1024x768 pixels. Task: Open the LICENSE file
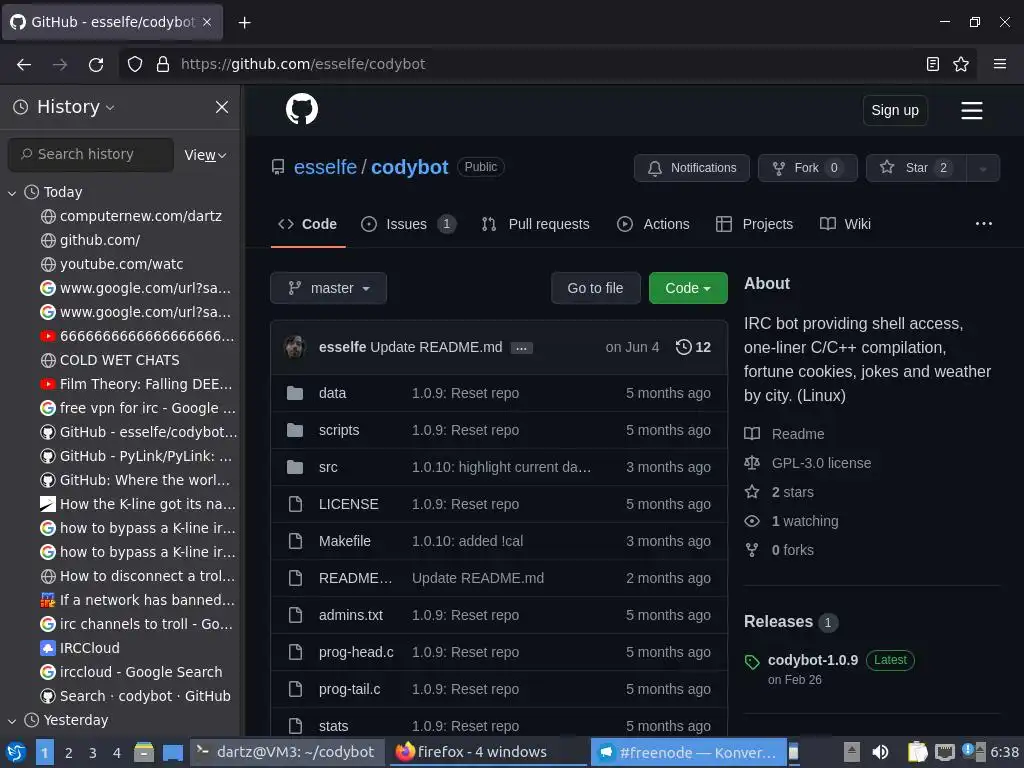point(348,504)
